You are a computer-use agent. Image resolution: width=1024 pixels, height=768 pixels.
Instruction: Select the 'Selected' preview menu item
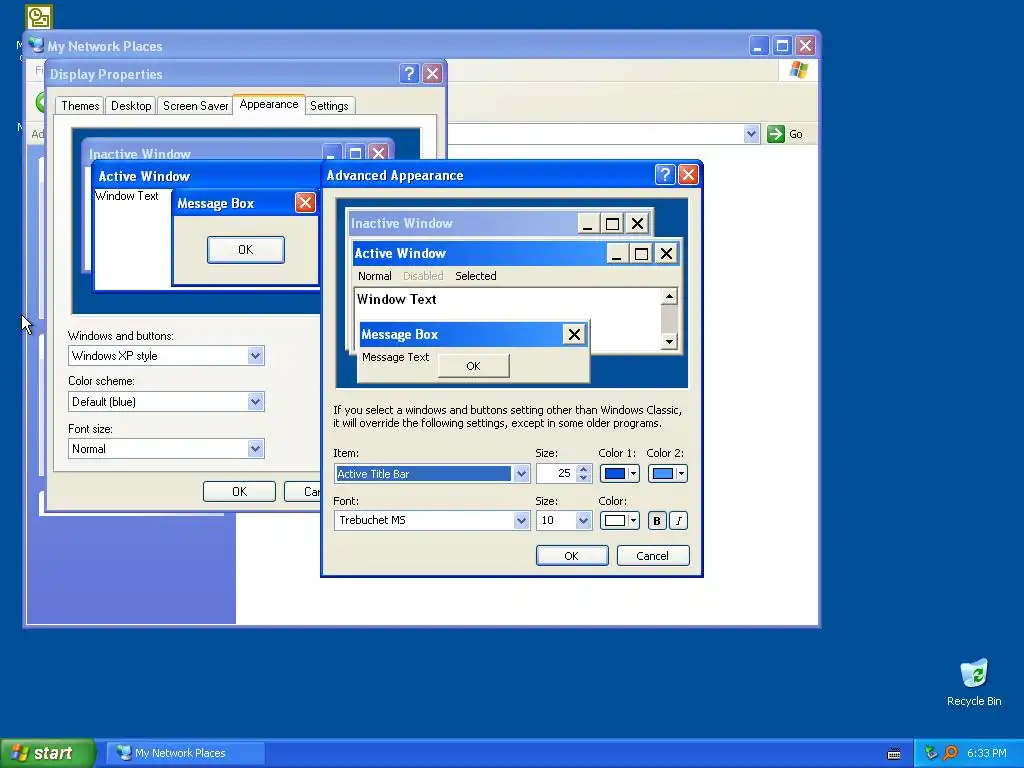[475, 276]
